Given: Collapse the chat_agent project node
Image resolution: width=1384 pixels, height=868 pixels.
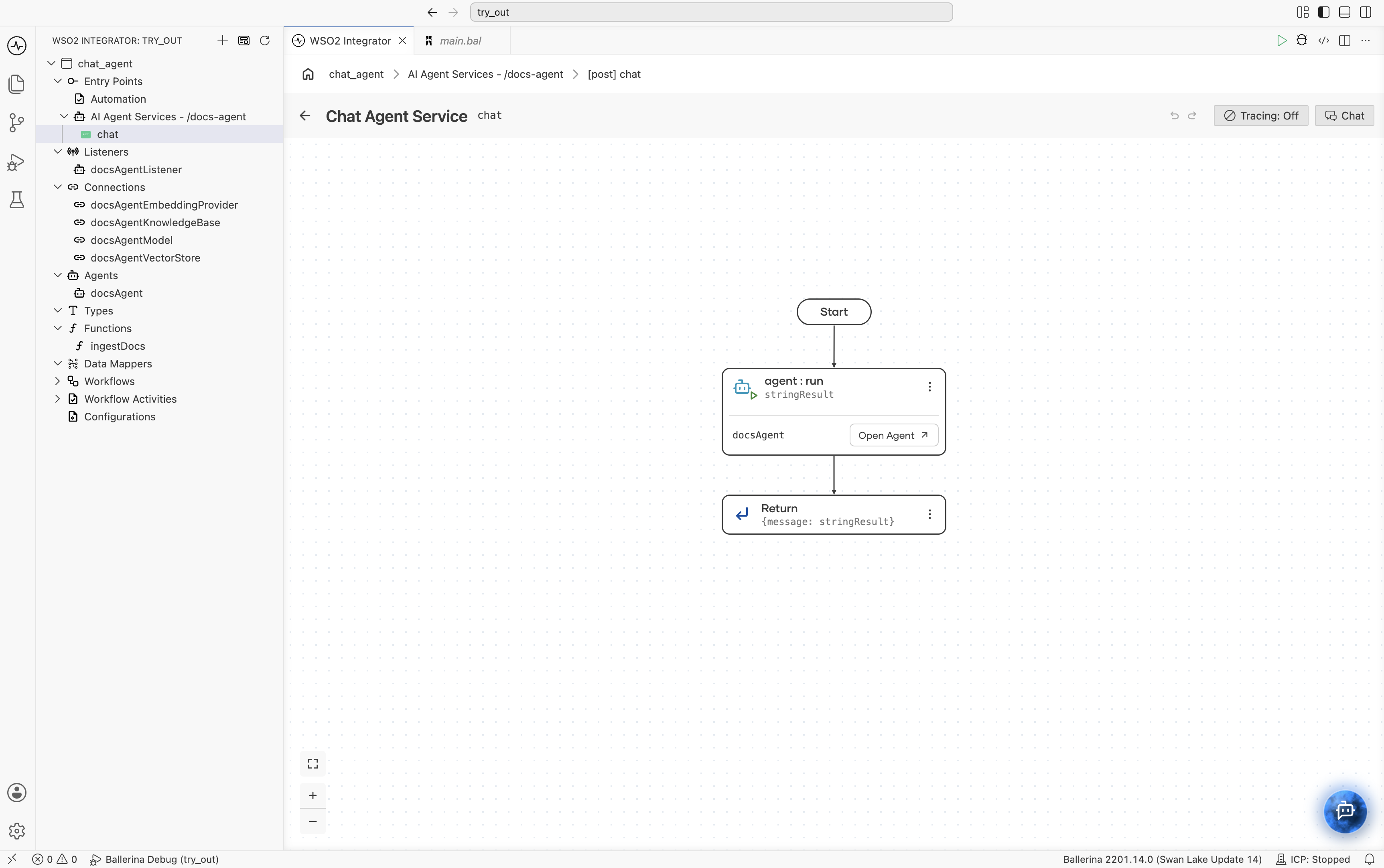Looking at the screenshot, I should [x=51, y=63].
